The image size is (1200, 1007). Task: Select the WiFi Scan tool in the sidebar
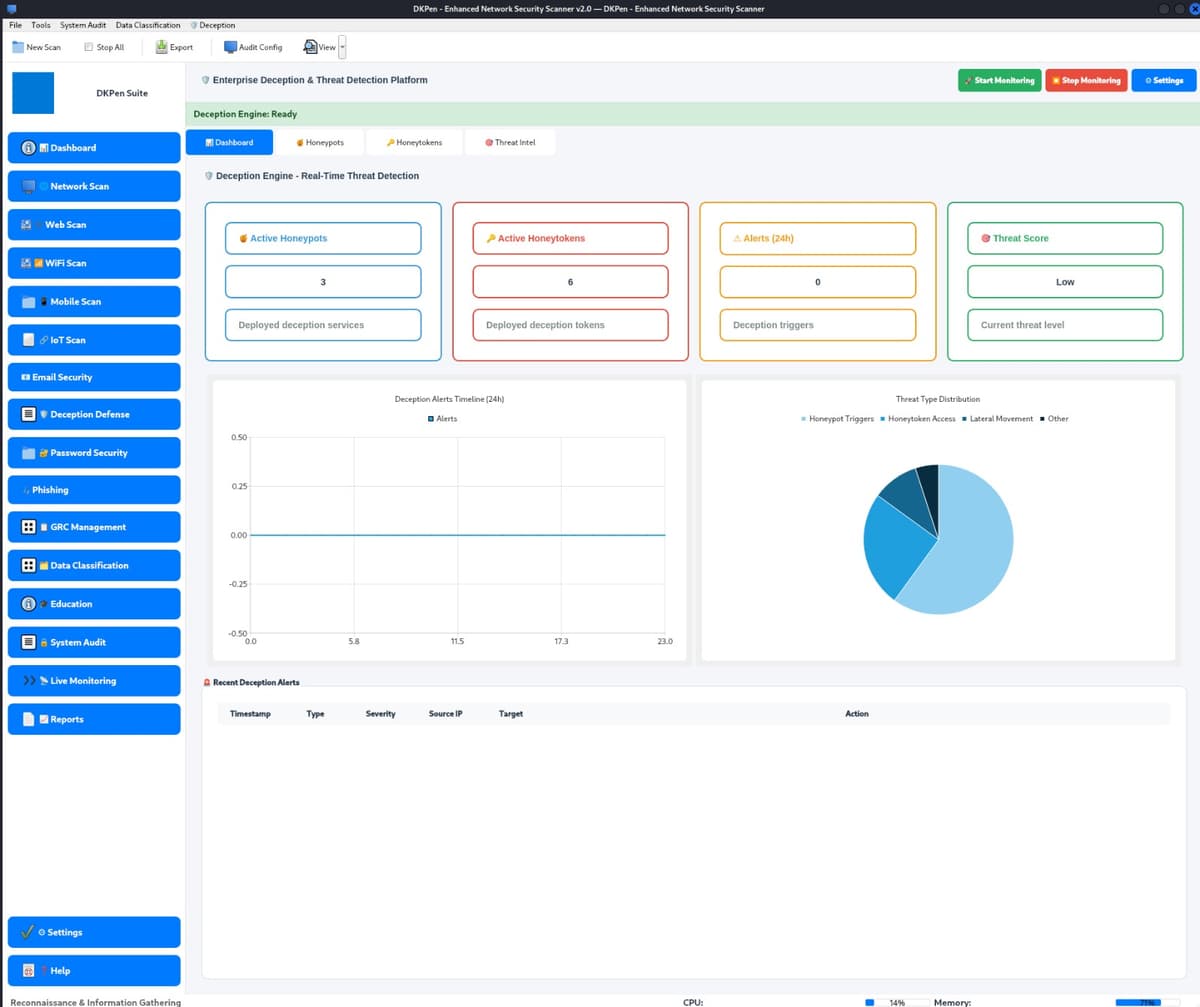94,262
